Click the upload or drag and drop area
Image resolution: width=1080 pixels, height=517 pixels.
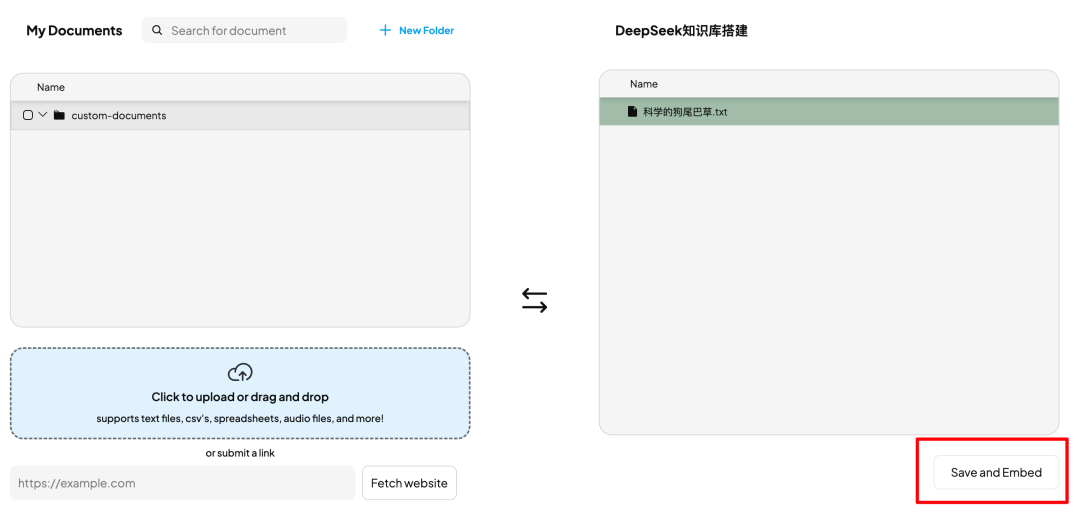point(240,393)
